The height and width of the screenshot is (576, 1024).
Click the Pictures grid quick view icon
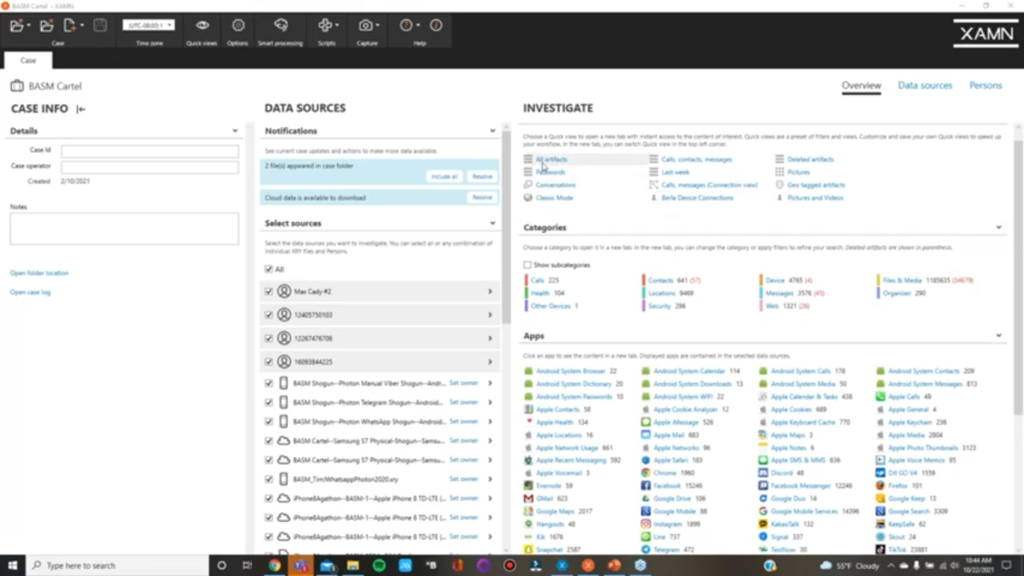pyautogui.click(x=780, y=172)
